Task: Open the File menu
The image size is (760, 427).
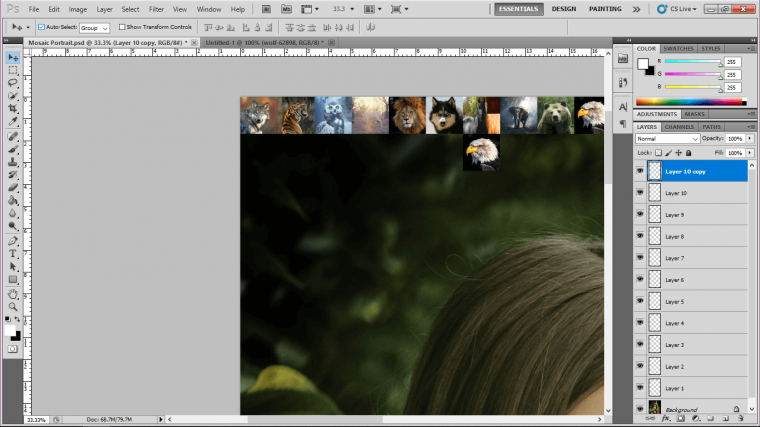Action: coord(34,9)
